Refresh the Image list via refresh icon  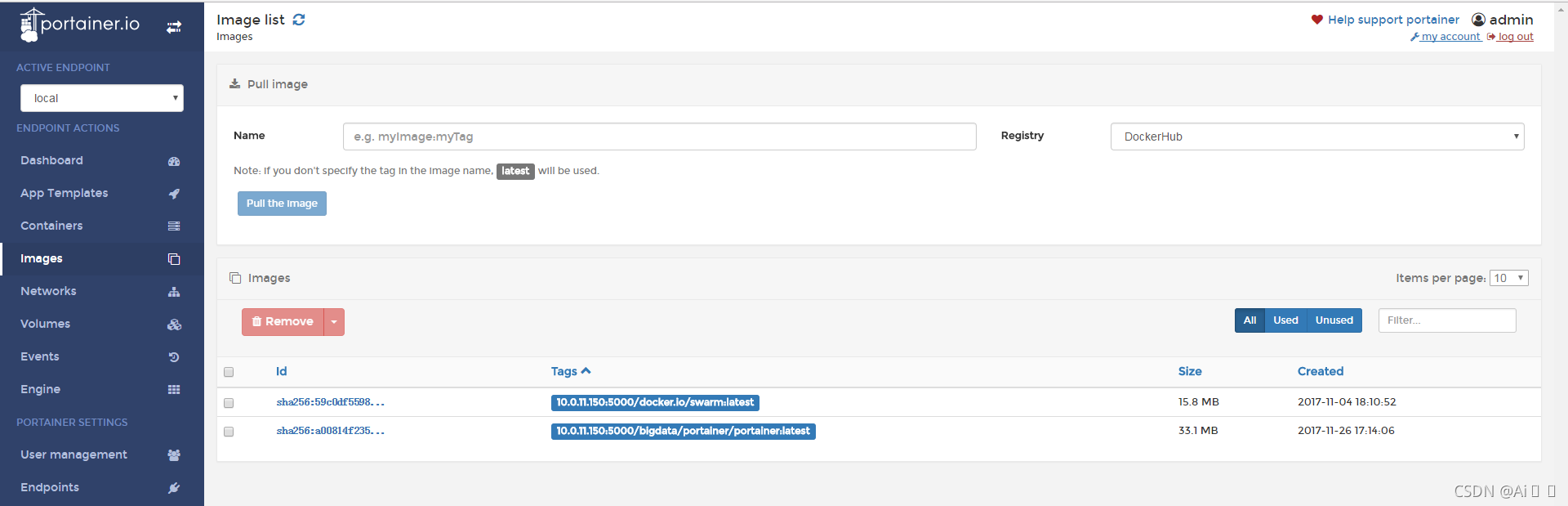(x=299, y=20)
